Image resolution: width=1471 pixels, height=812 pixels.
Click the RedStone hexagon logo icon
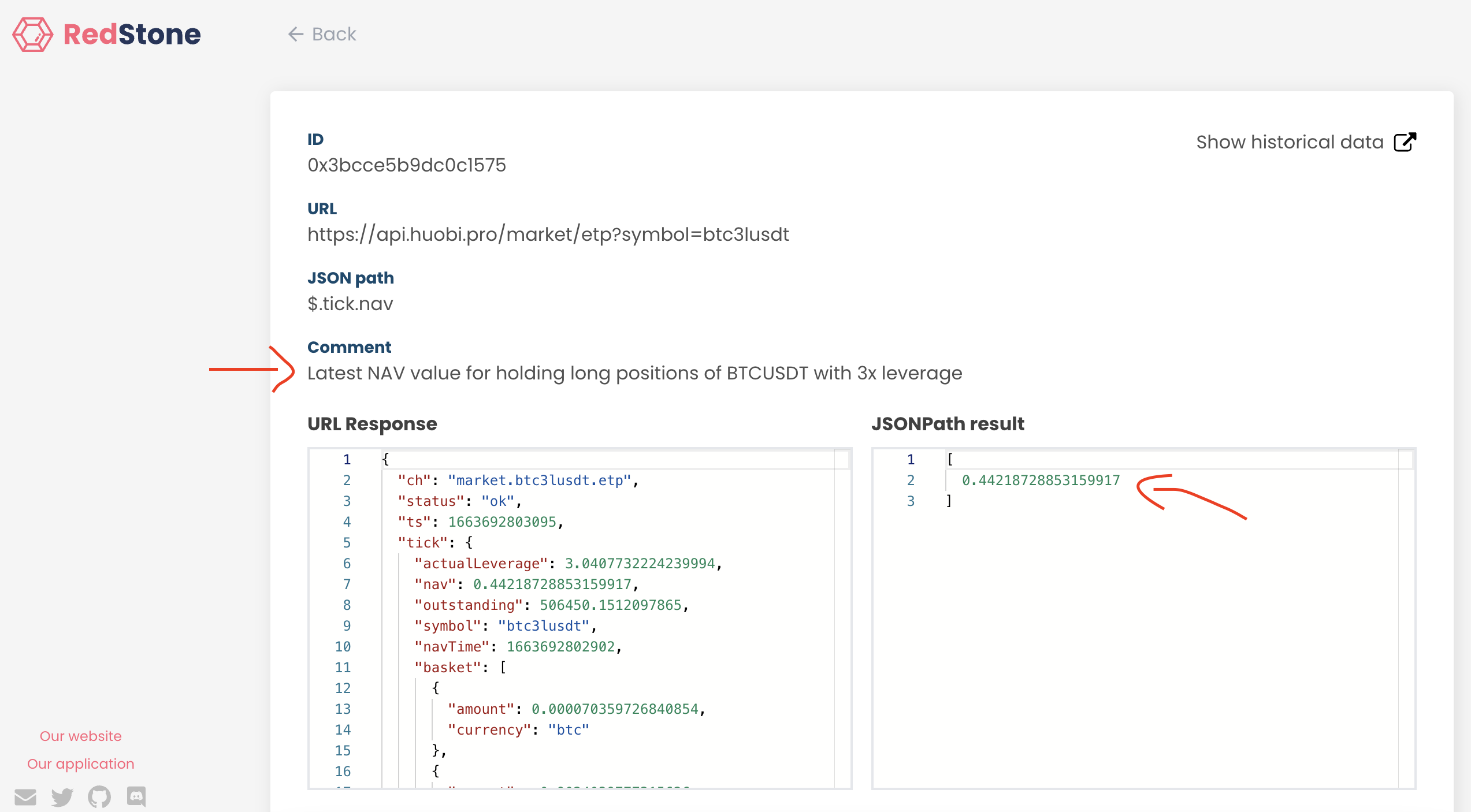click(x=32, y=34)
